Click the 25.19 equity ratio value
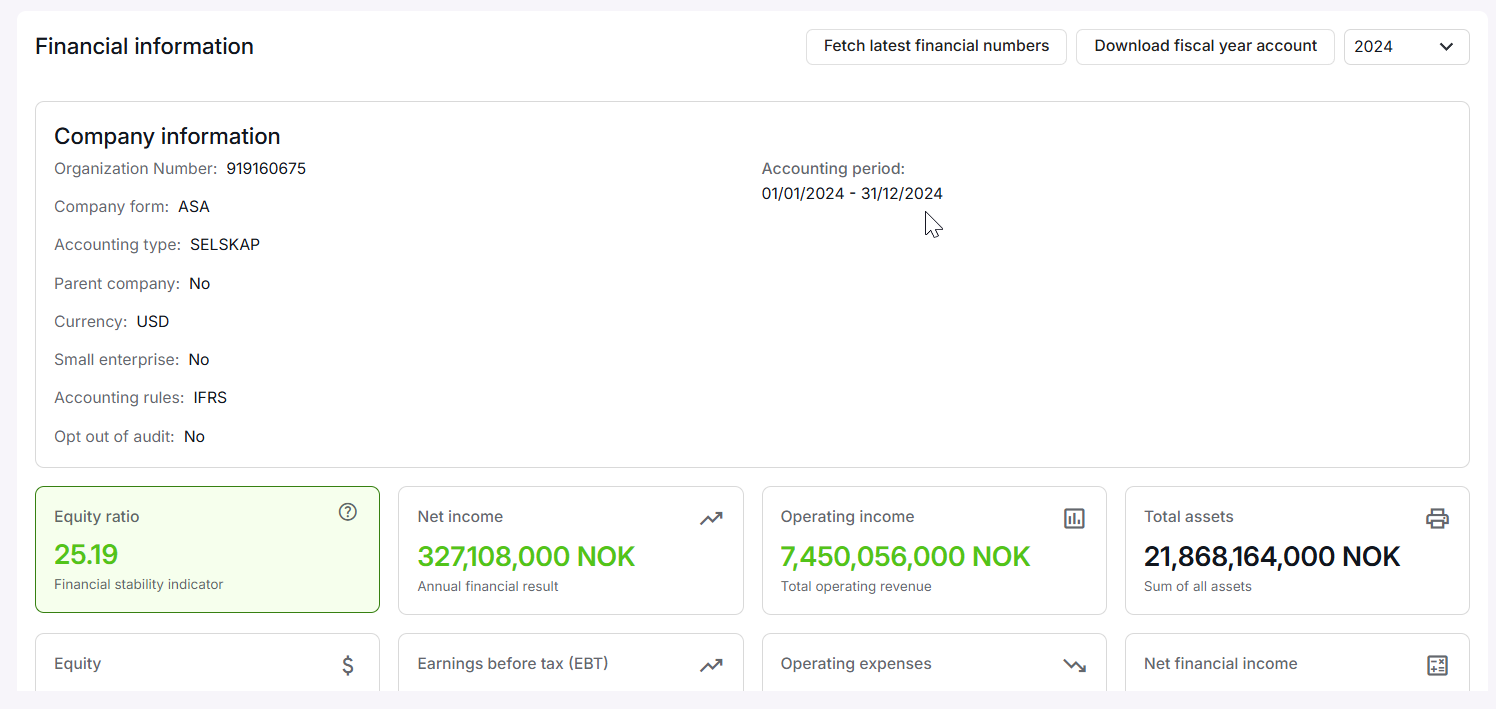The image size is (1496, 709). (86, 554)
